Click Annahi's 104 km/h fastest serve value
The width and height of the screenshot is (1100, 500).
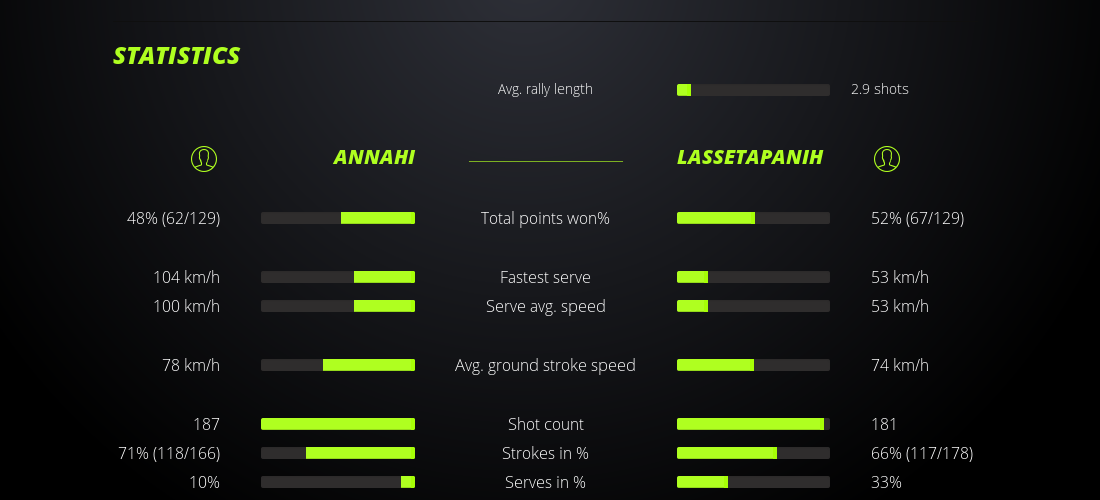[x=186, y=277]
